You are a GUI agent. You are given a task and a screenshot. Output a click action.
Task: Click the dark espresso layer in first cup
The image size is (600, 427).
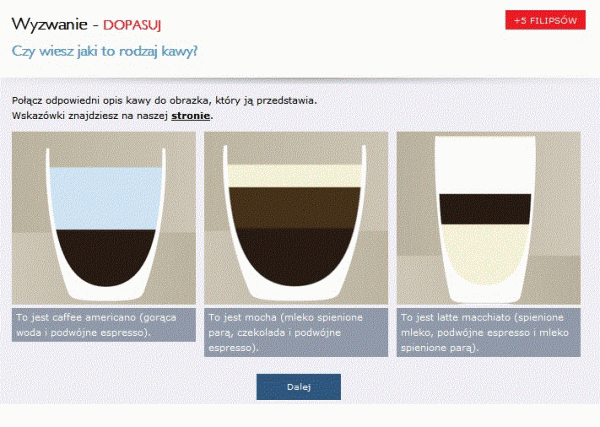tap(106, 256)
